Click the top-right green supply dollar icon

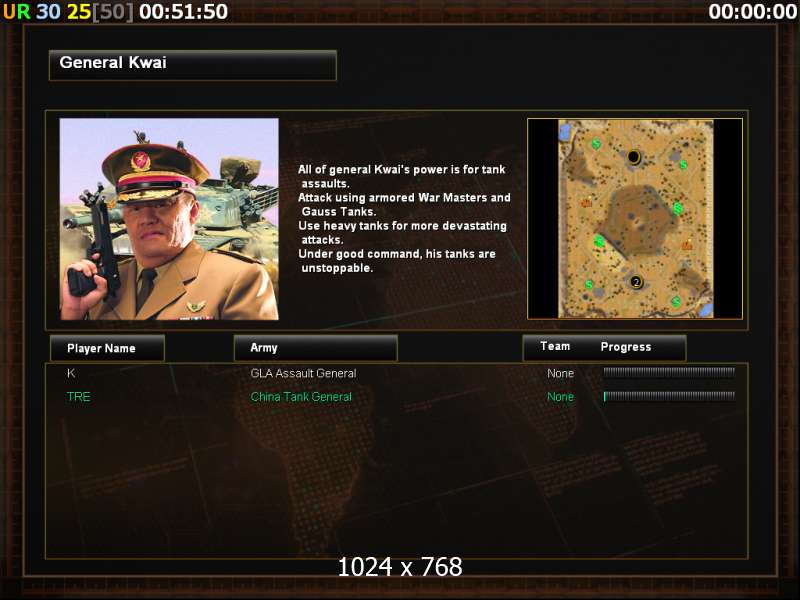(683, 164)
